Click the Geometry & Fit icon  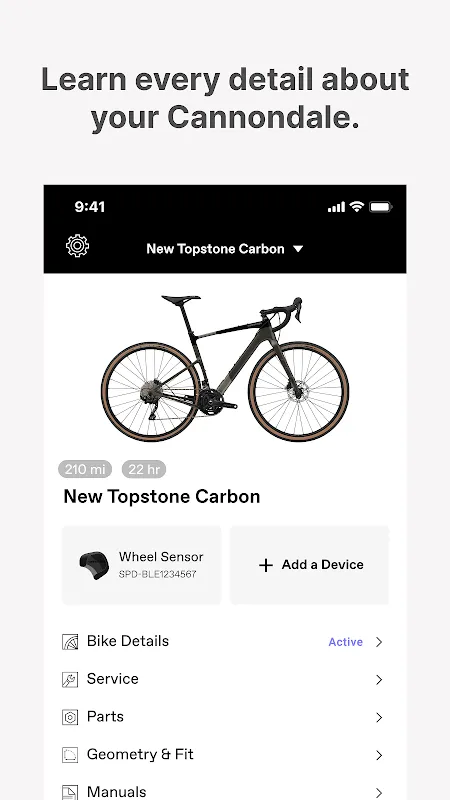click(x=70, y=755)
